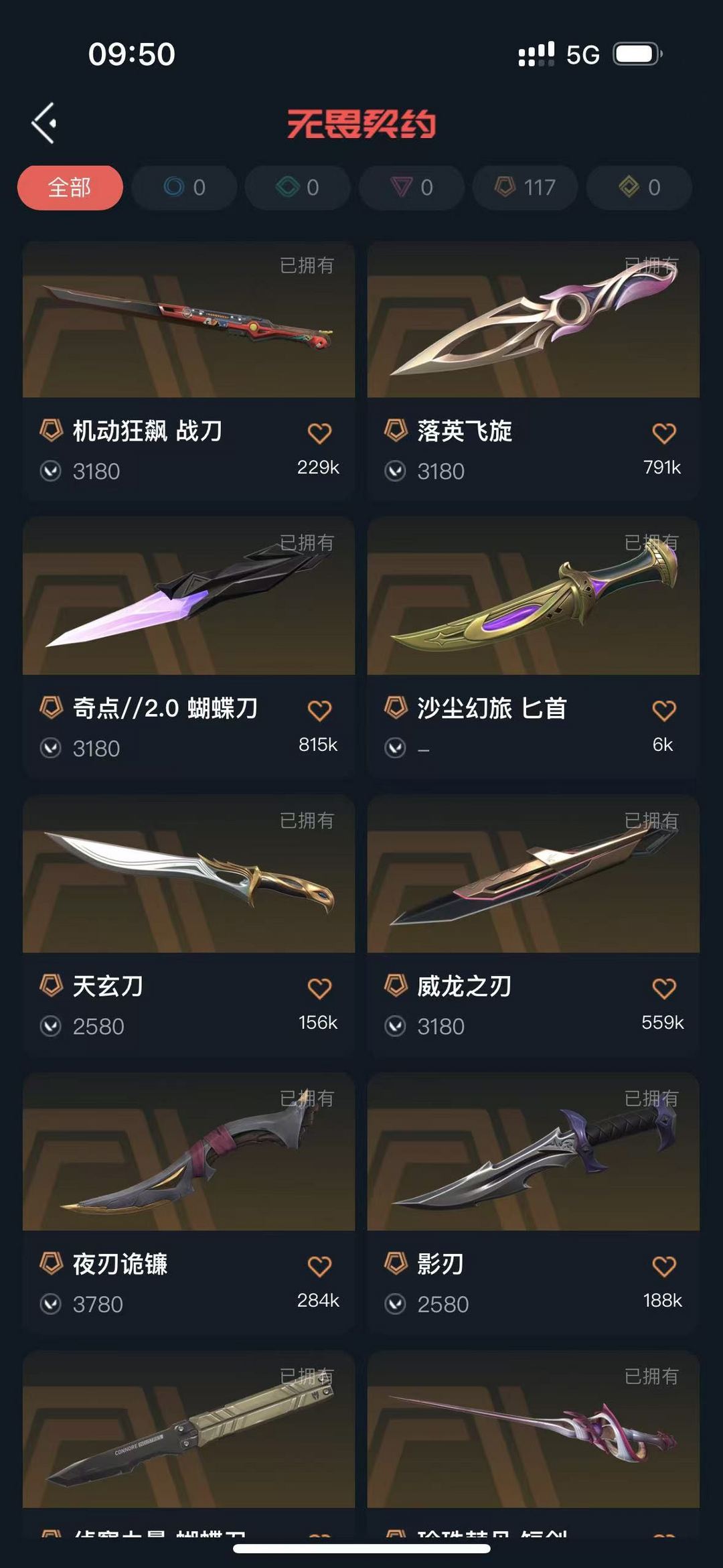Filter by the blue circle tier showing 0
This screenshot has height=1568, width=723.
pyautogui.click(x=184, y=188)
